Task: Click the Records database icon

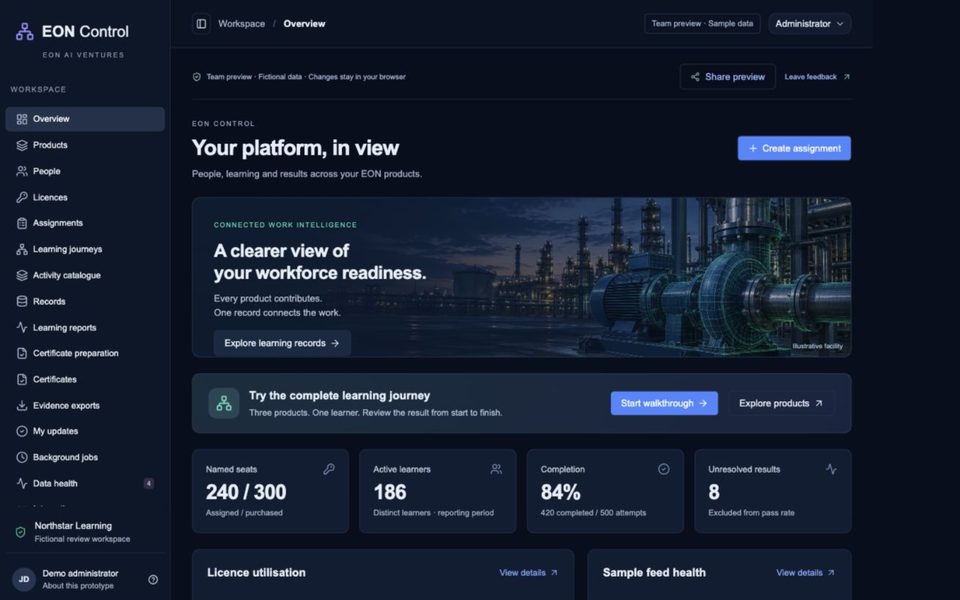Action: 22,301
